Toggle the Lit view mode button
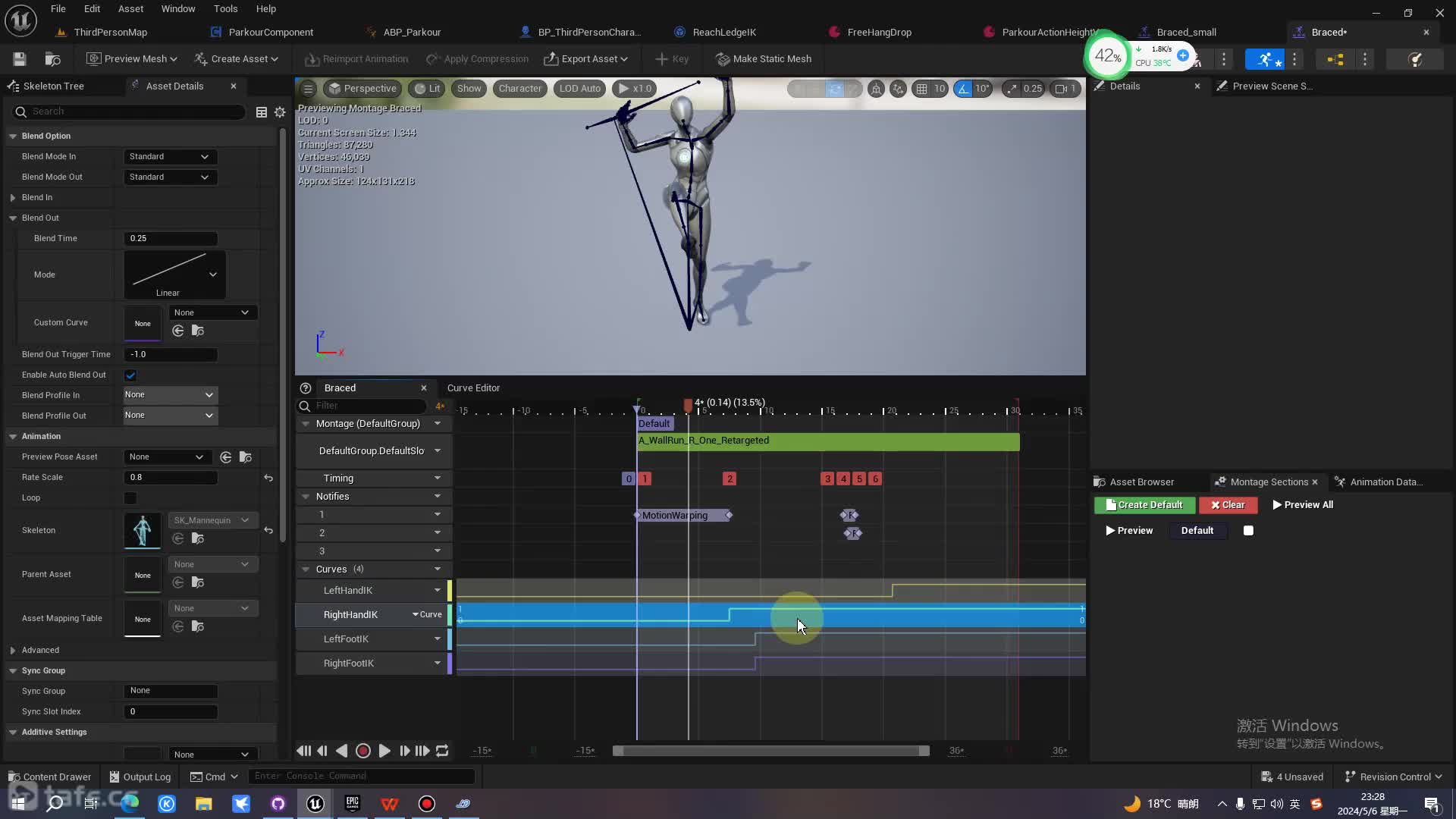Viewport: 1456px width, 819px height. click(428, 89)
